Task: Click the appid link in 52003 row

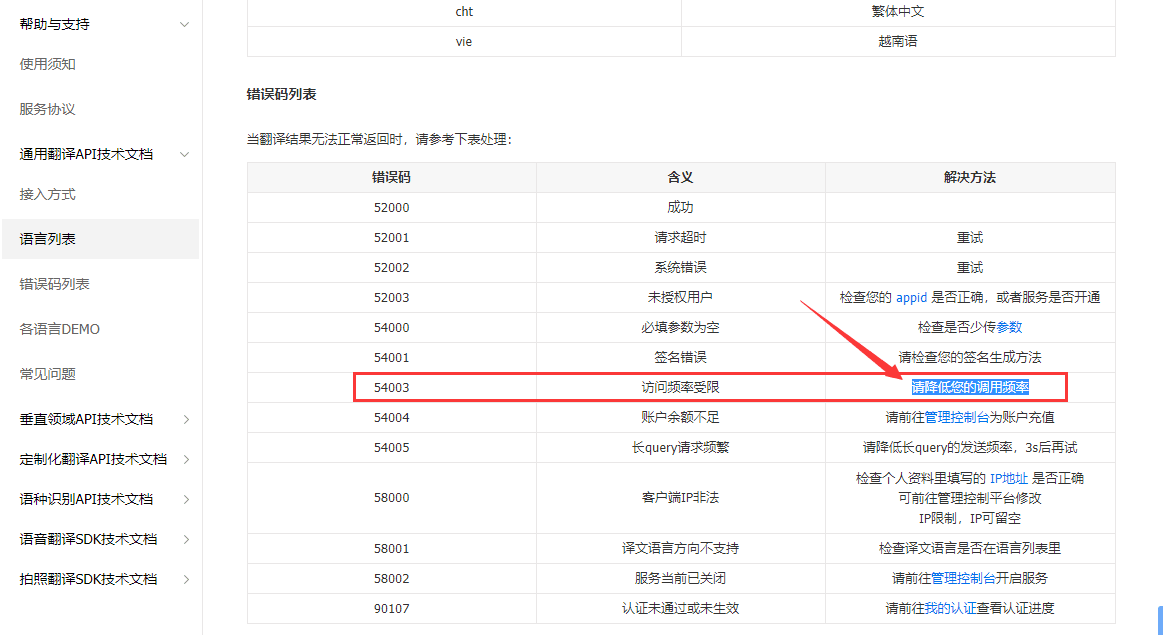Action: point(911,298)
